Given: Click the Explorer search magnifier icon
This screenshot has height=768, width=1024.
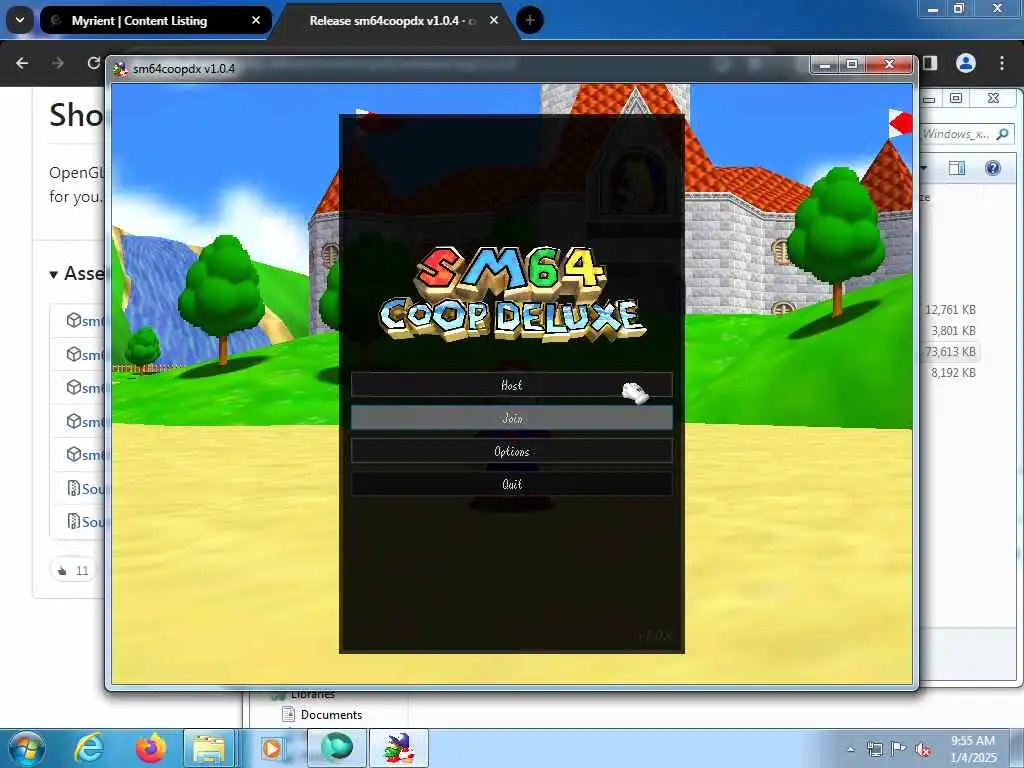Looking at the screenshot, I should pos(1002,134).
